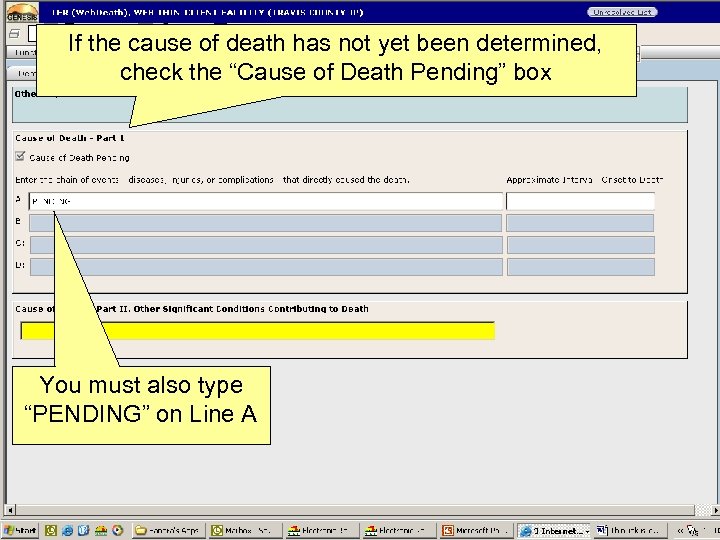The width and height of the screenshot is (720, 540).
Task: Click the print icon below the Genesis logo
Action: [15, 34]
